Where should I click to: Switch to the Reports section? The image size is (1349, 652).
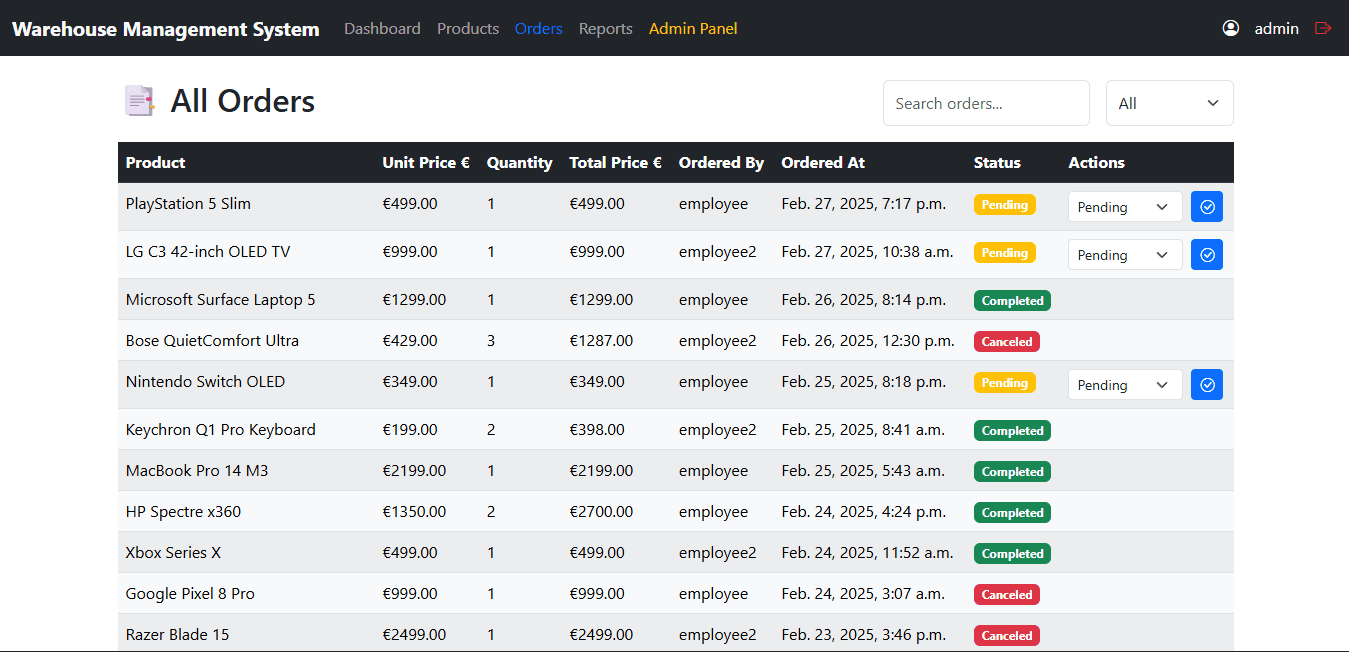click(605, 28)
